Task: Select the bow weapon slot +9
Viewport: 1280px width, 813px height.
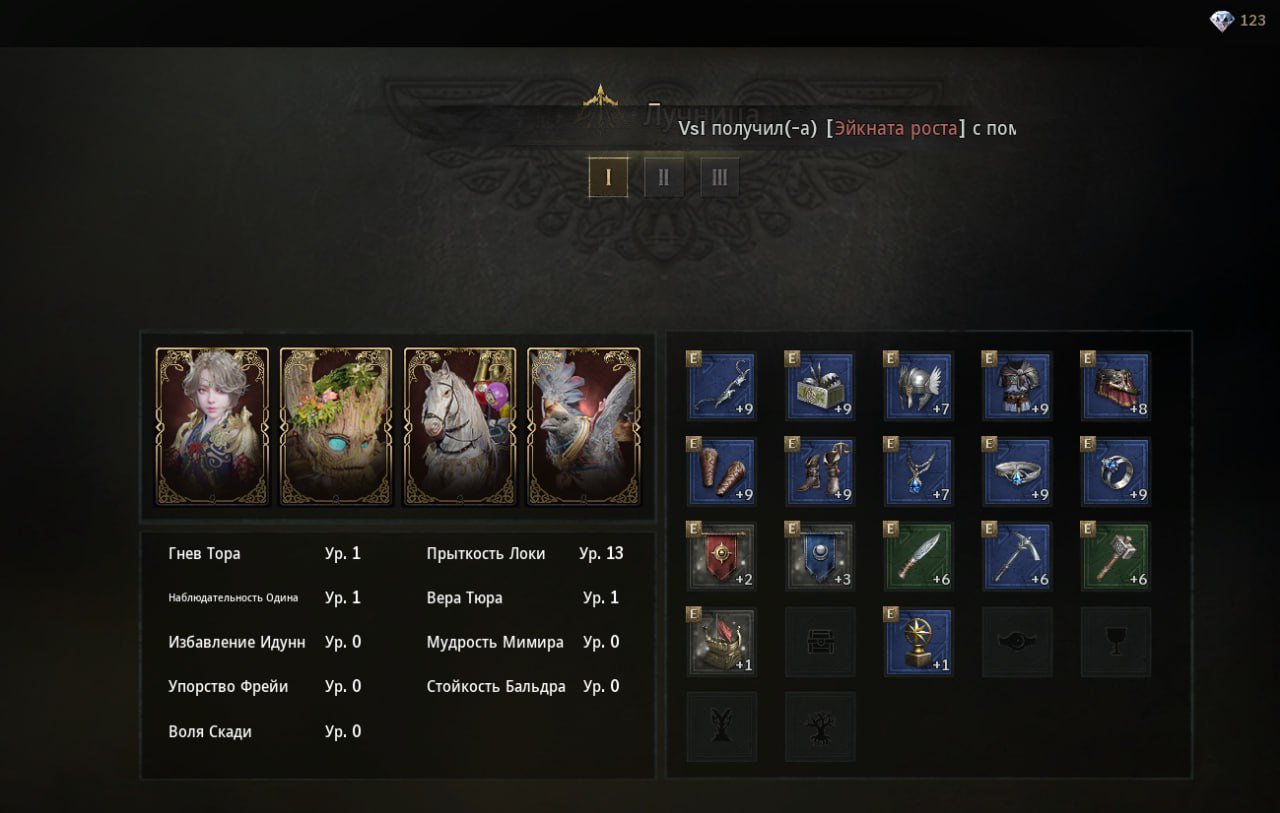Action: pos(721,386)
